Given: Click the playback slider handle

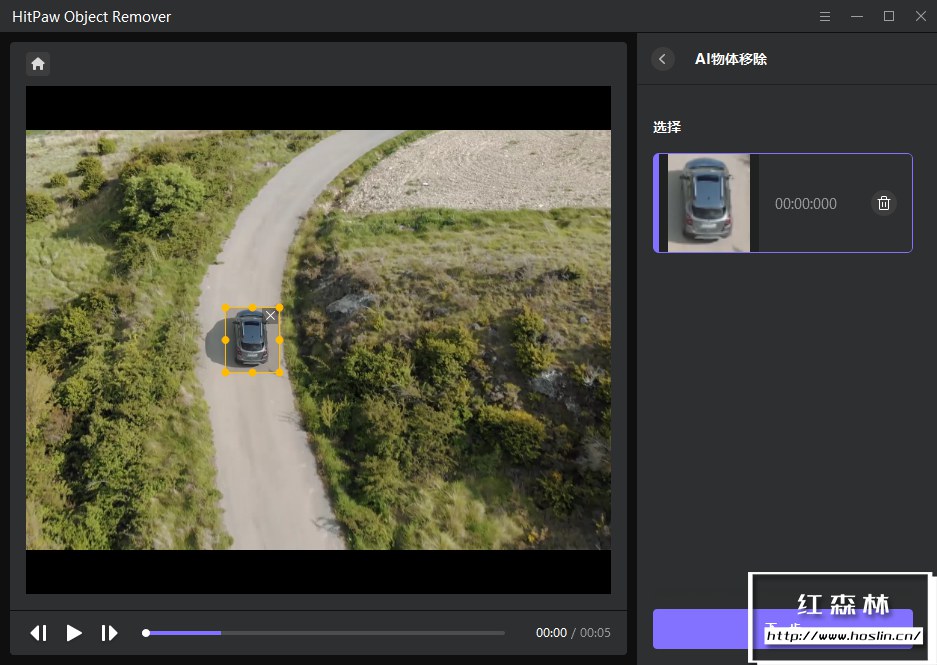Looking at the screenshot, I should (146, 633).
